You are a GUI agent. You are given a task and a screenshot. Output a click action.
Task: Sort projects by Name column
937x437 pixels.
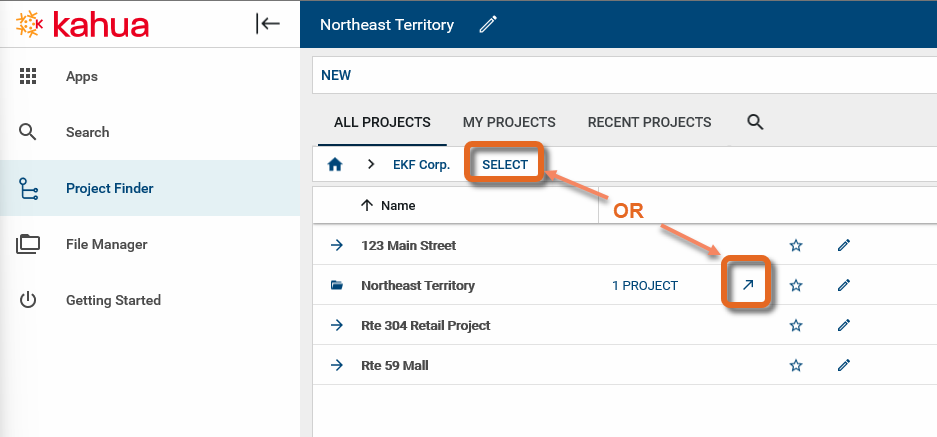click(x=398, y=205)
